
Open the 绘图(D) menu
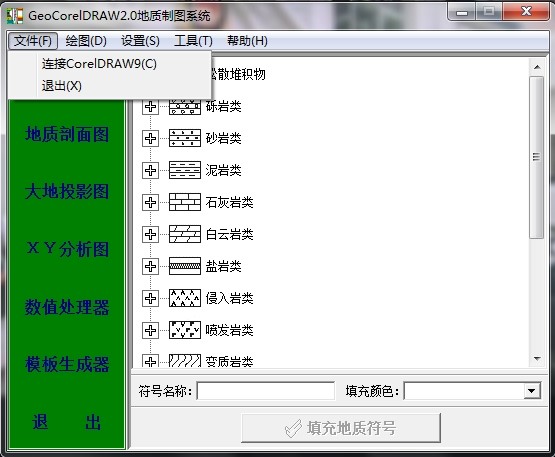pyautogui.click(x=86, y=41)
